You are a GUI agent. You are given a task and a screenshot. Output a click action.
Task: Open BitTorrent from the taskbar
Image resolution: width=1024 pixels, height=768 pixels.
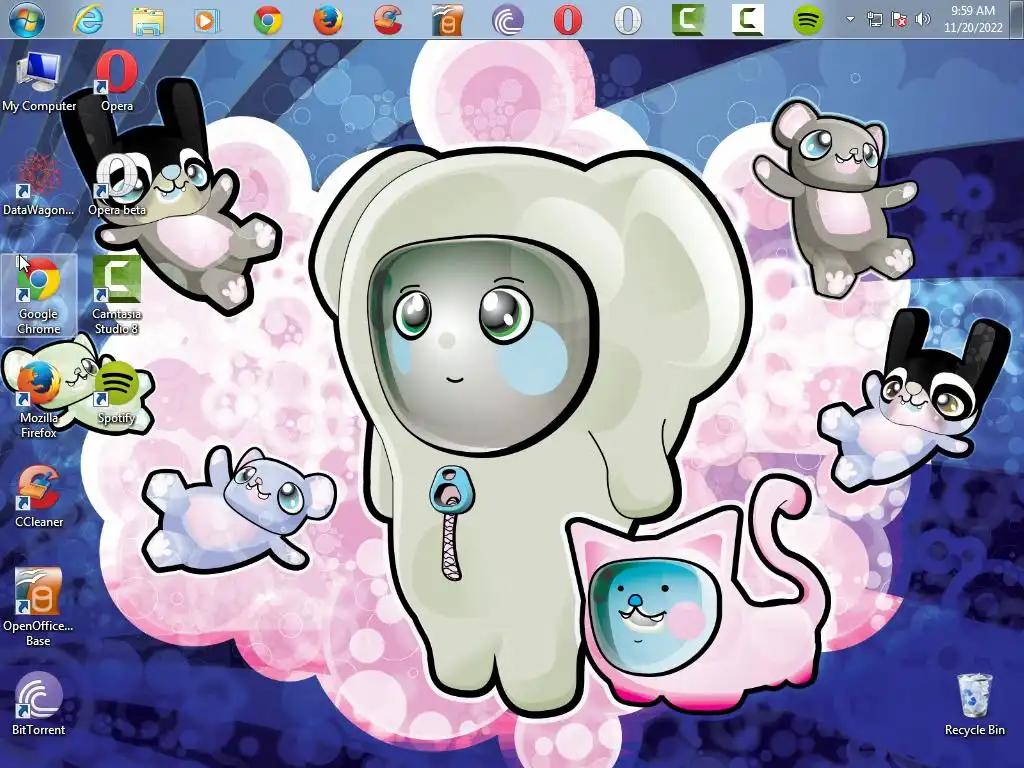pos(507,20)
